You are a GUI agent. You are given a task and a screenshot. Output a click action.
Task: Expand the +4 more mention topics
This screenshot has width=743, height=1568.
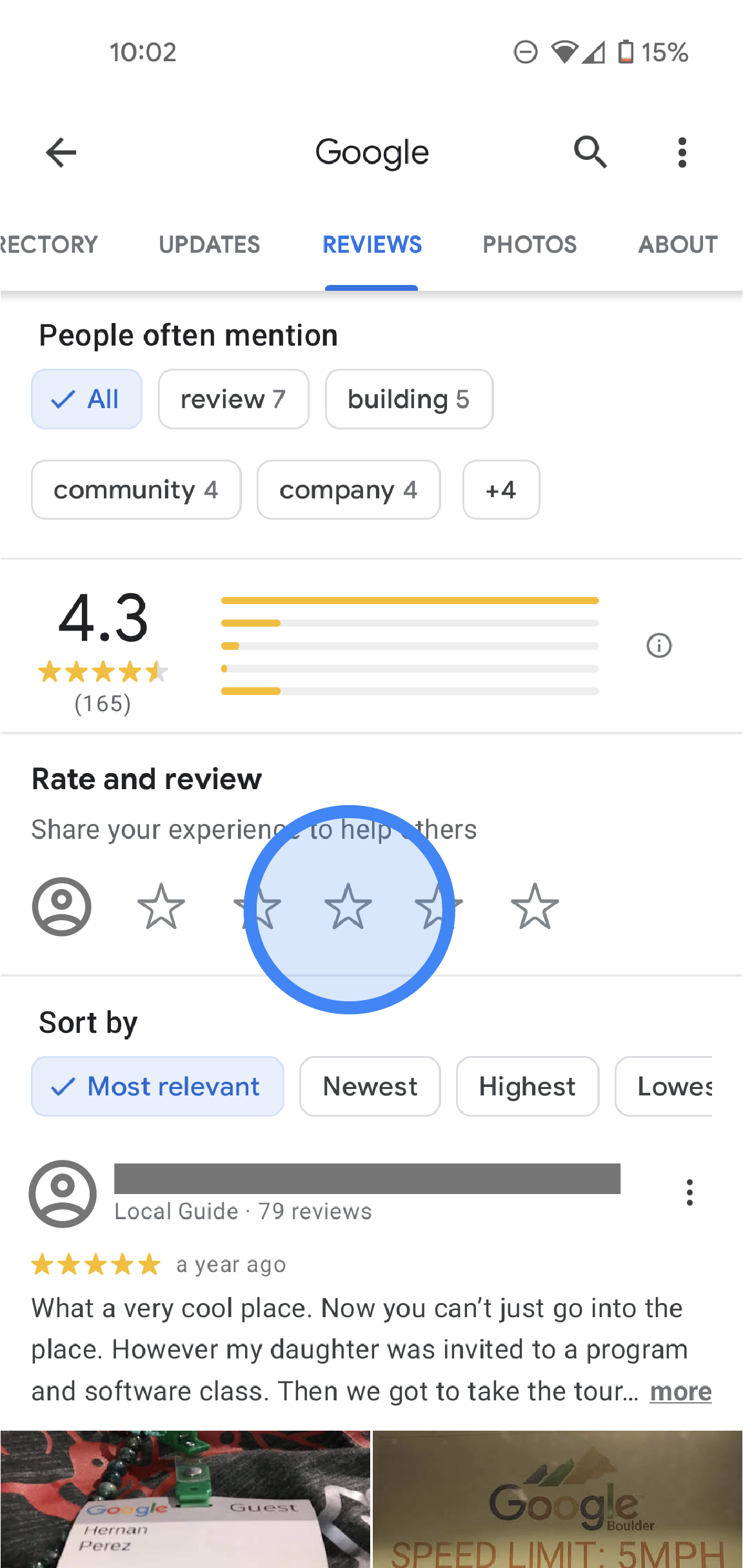[500, 490]
